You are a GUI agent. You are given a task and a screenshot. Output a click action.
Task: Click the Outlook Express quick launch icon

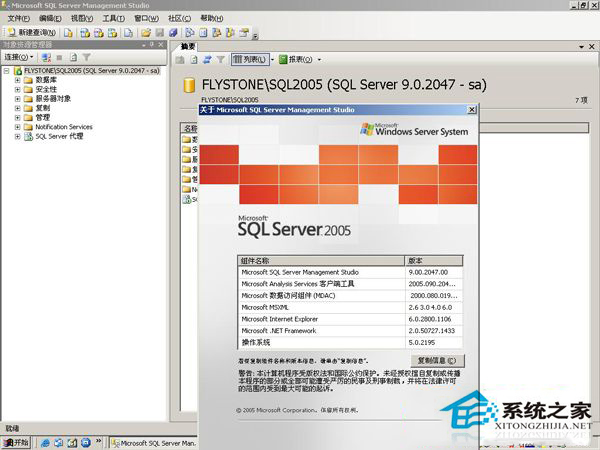point(59,443)
